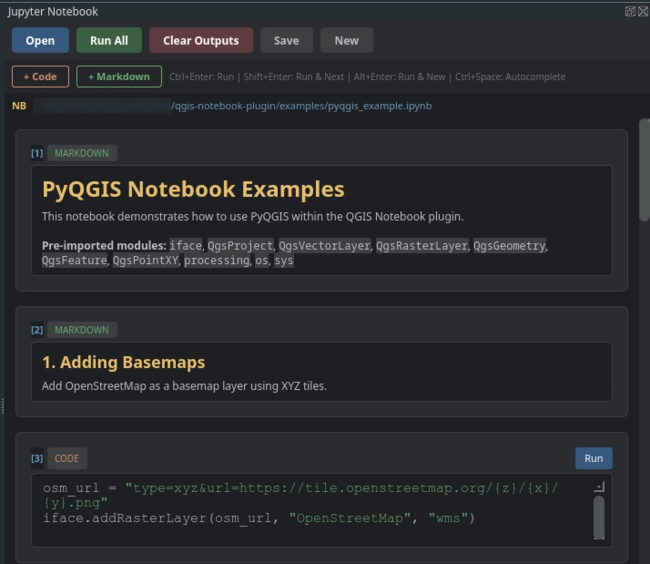Click the code editor's inner scrollbar

tap(598, 517)
